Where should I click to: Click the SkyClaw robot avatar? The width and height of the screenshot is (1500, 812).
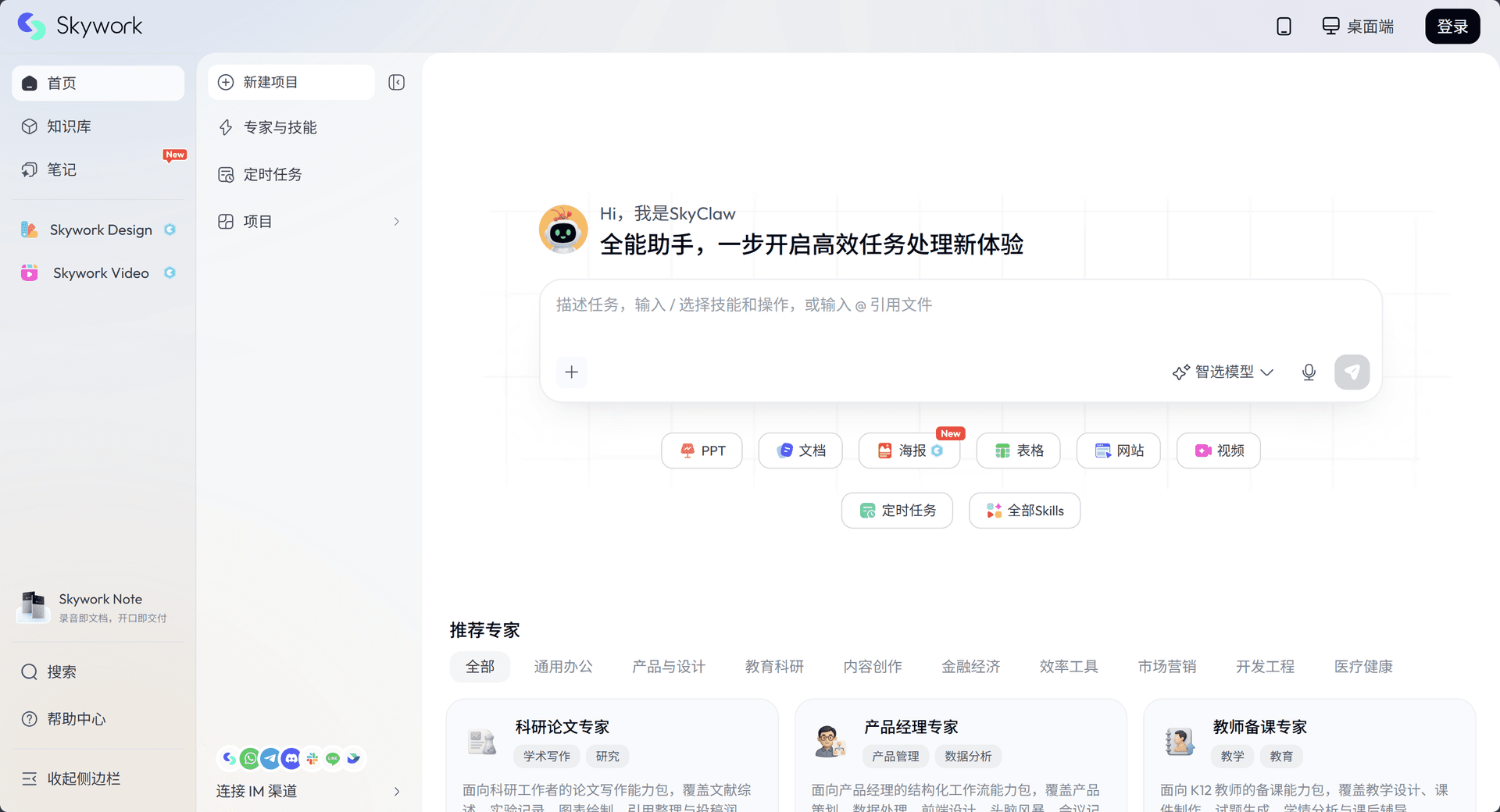point(563,230)
